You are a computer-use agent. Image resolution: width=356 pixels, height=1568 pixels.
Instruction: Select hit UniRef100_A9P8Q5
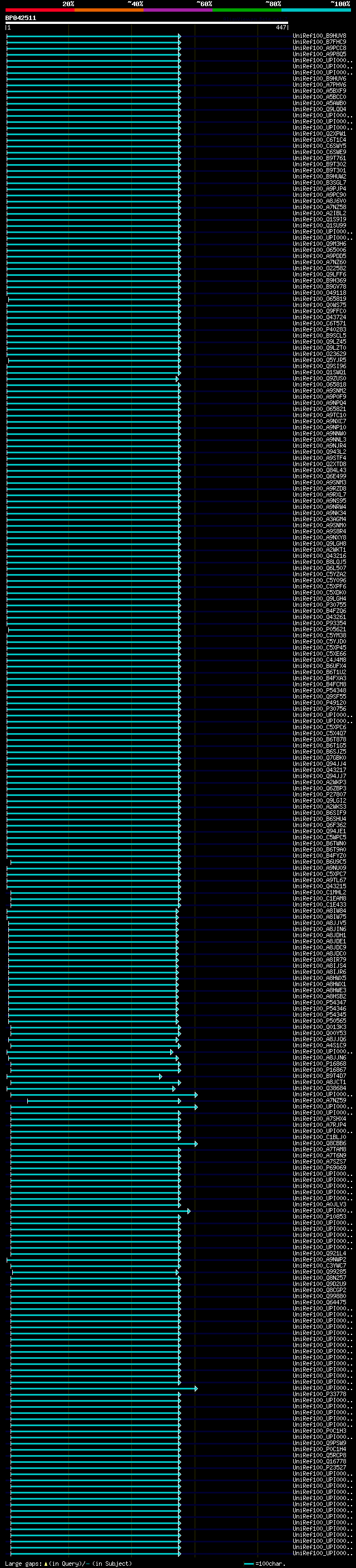tap(319, 54)
